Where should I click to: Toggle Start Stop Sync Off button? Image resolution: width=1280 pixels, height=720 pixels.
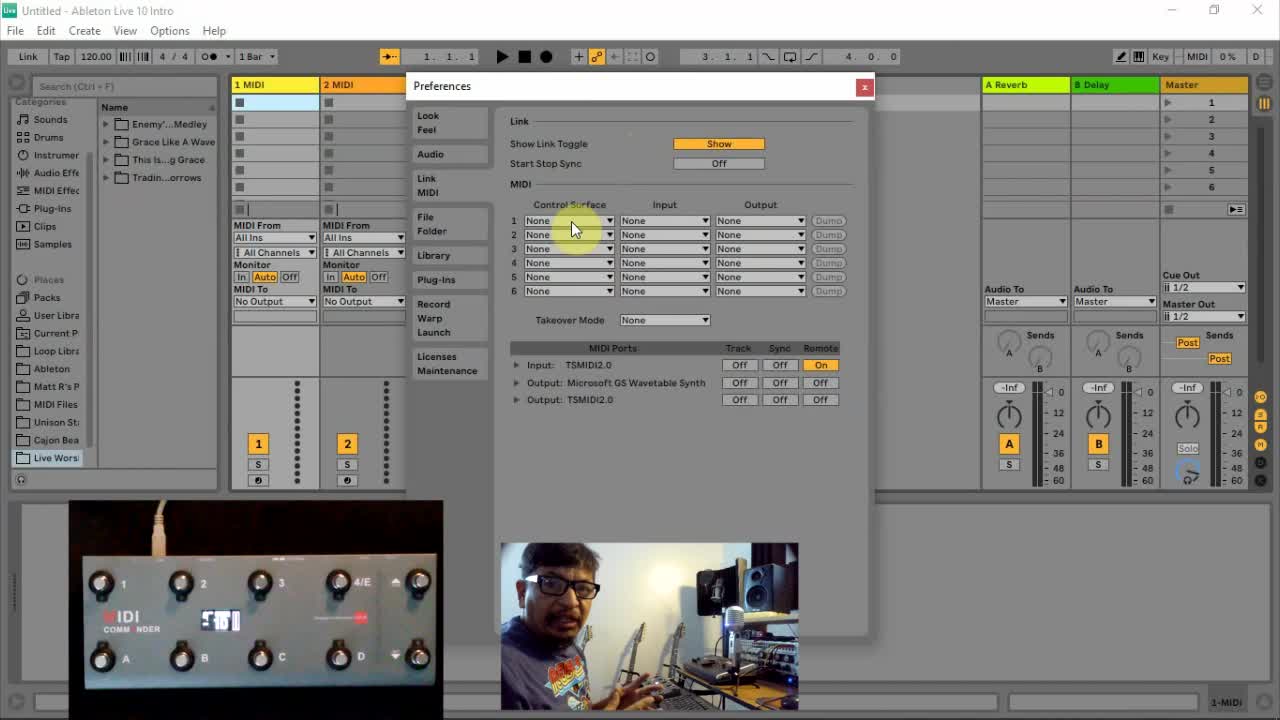[x=719, y=164]
